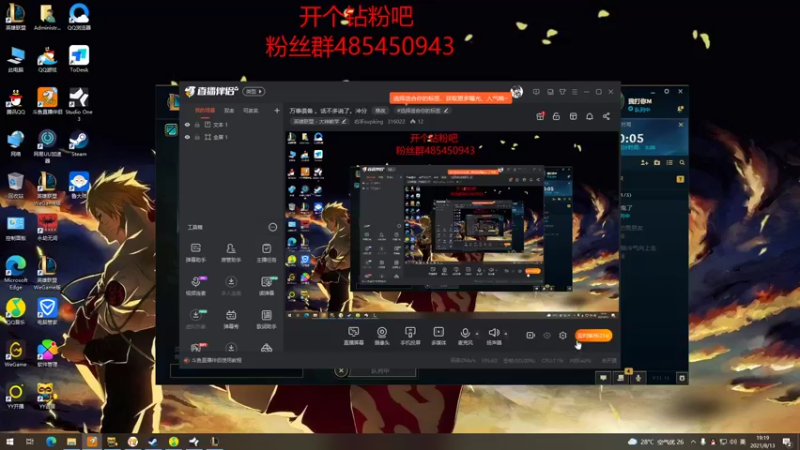This screenshot has height=450, width=800.
Task: Switch to the 我的场景 scene tab
Action: point(205,110)
